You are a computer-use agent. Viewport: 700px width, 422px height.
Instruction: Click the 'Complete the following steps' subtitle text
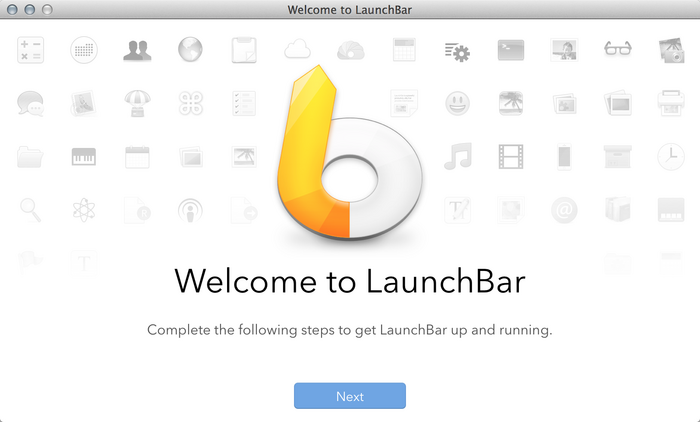(350, 330)
